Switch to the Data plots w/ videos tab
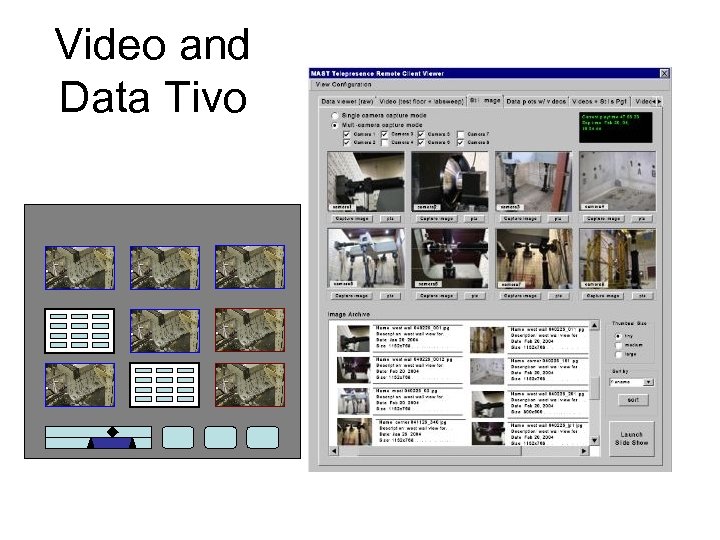Screen dimensions: 720x540 [x=536, y=101]
